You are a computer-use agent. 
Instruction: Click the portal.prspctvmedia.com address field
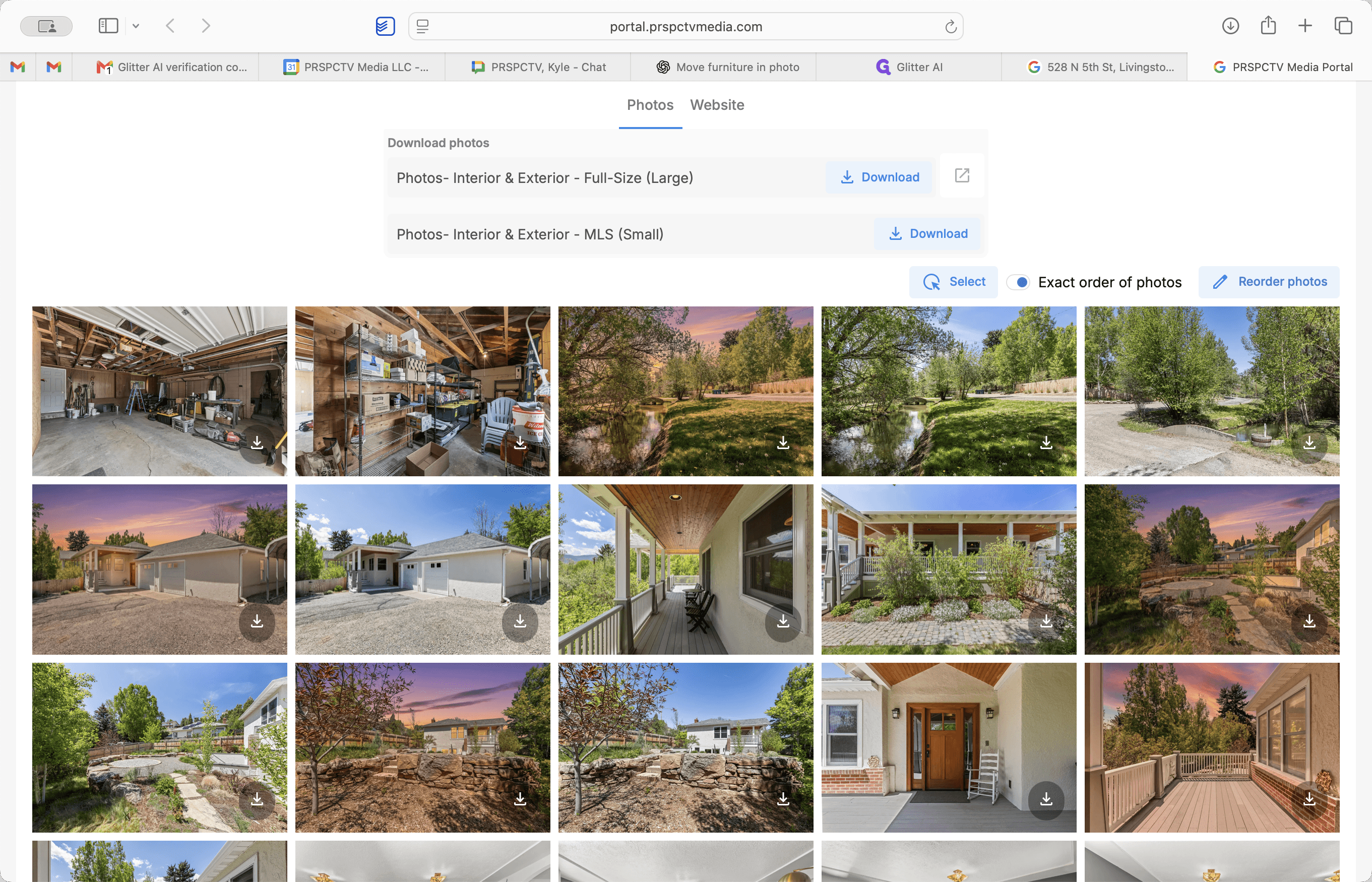[x=685, y=26]
